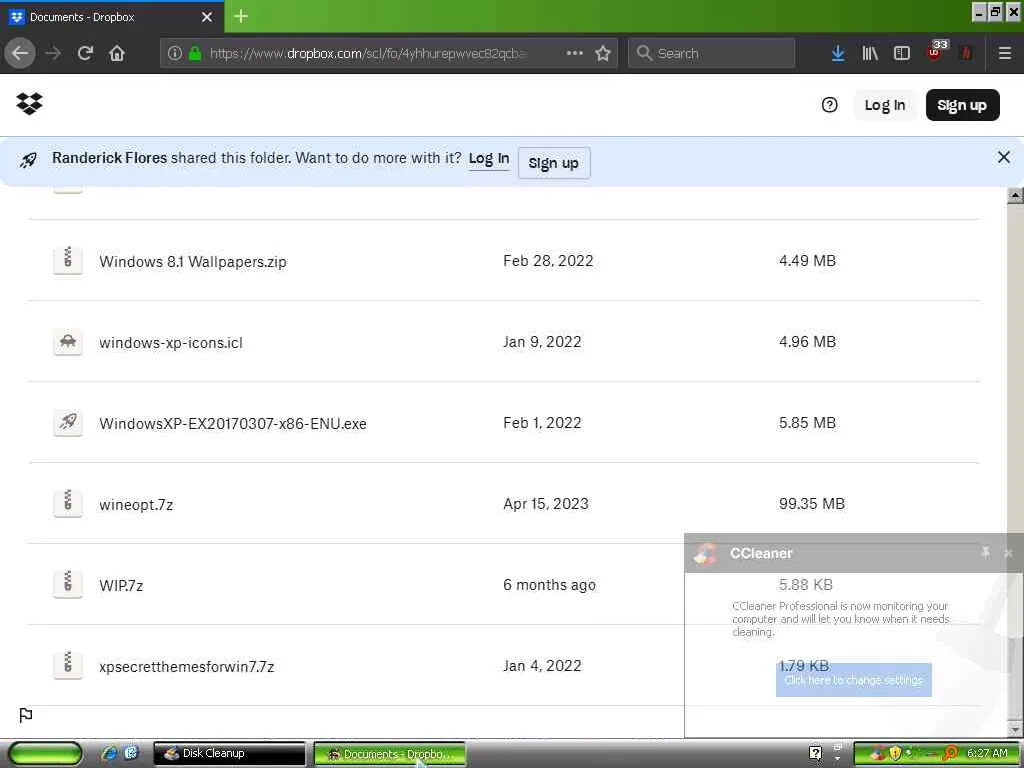Click the green Start button
Viewport: 1024px width, 768px height.
pos(46,754)
